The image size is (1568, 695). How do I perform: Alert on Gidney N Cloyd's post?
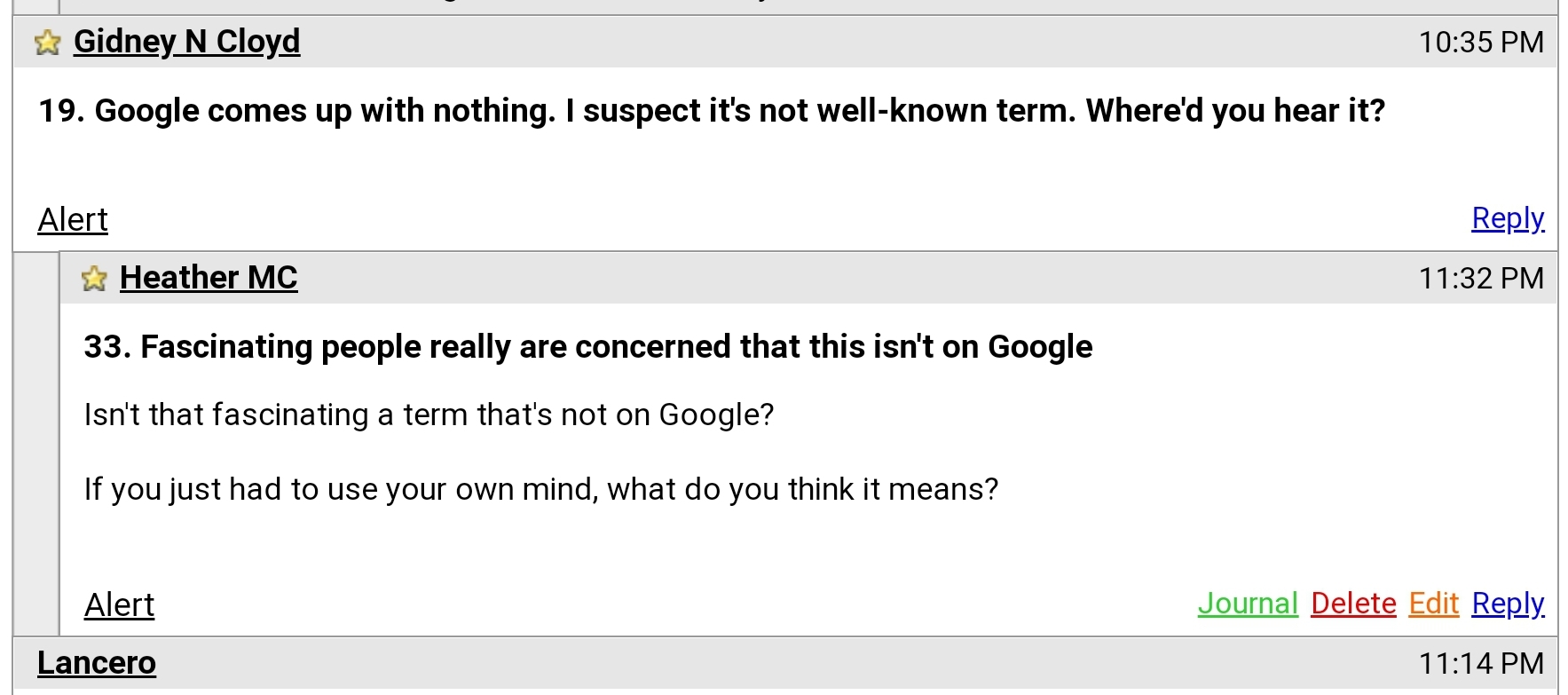point(73,219)
